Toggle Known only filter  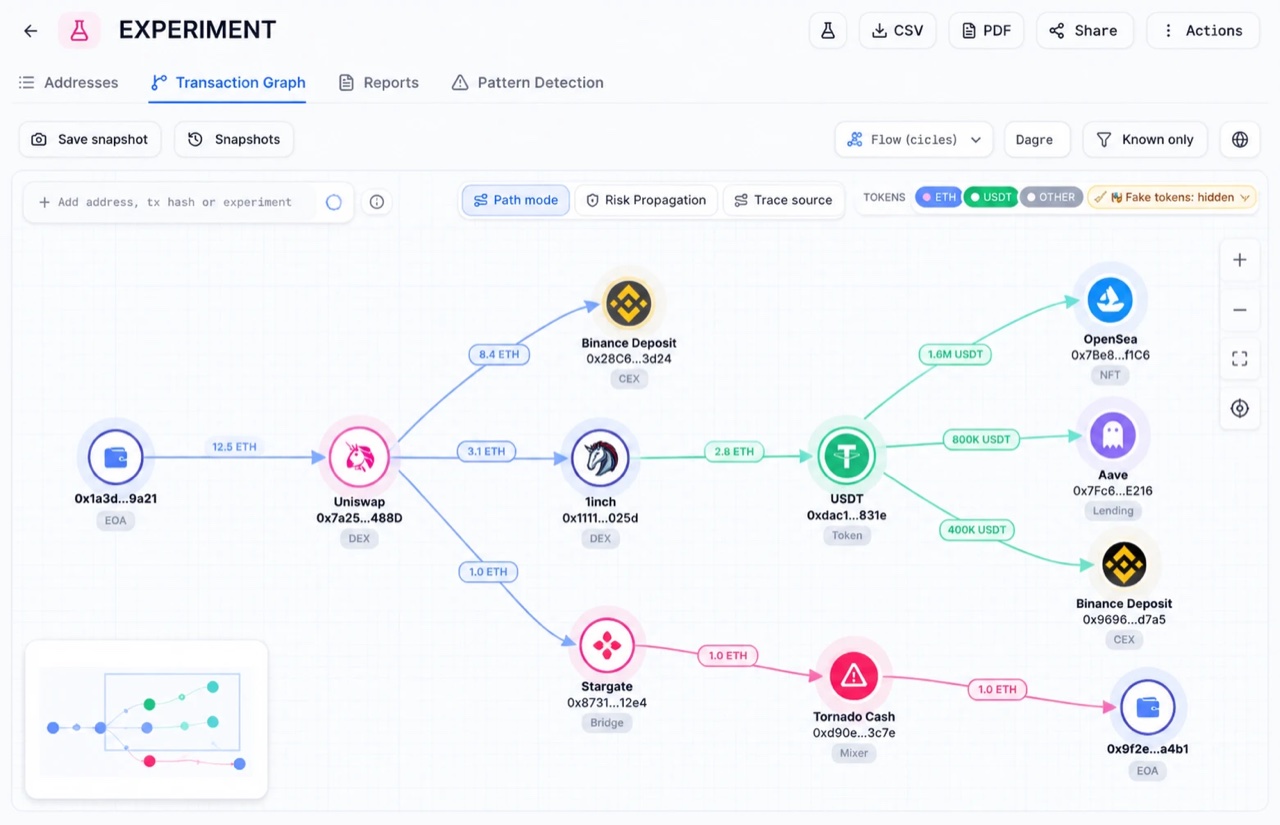pos(1145,140)
